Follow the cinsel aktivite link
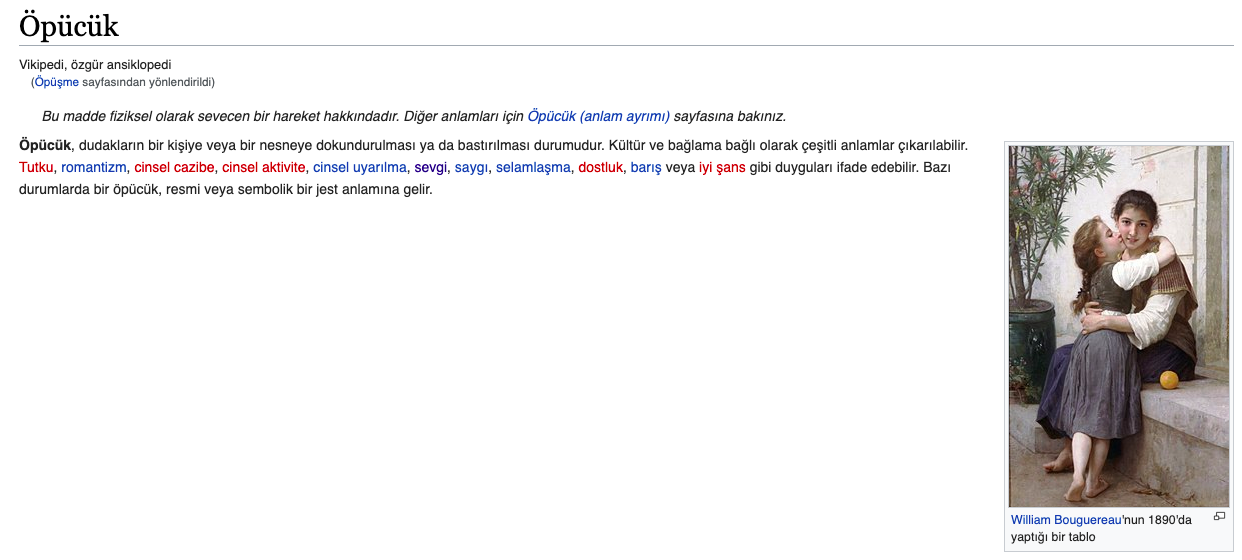Screen dimensions: 1242x560 [x=264, y=167]
